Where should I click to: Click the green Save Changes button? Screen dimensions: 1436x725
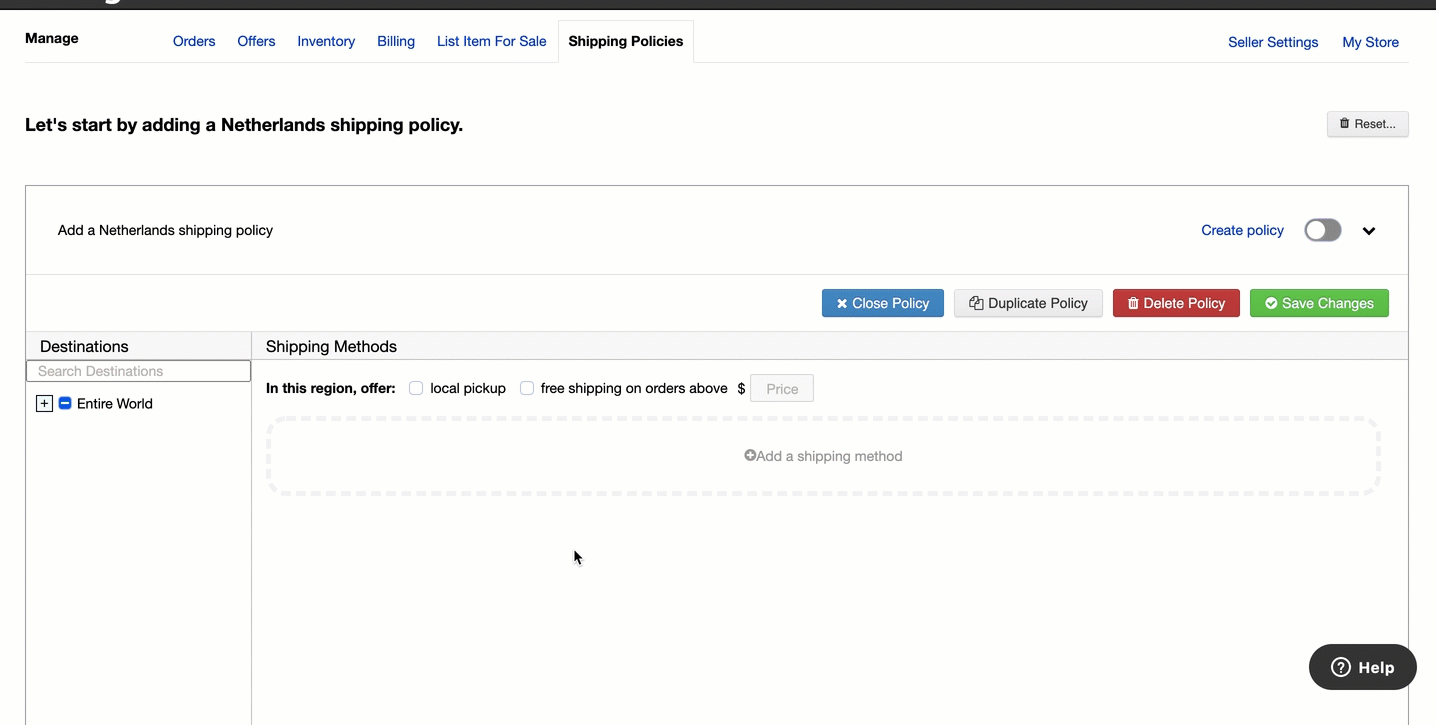click(1319, 303)
